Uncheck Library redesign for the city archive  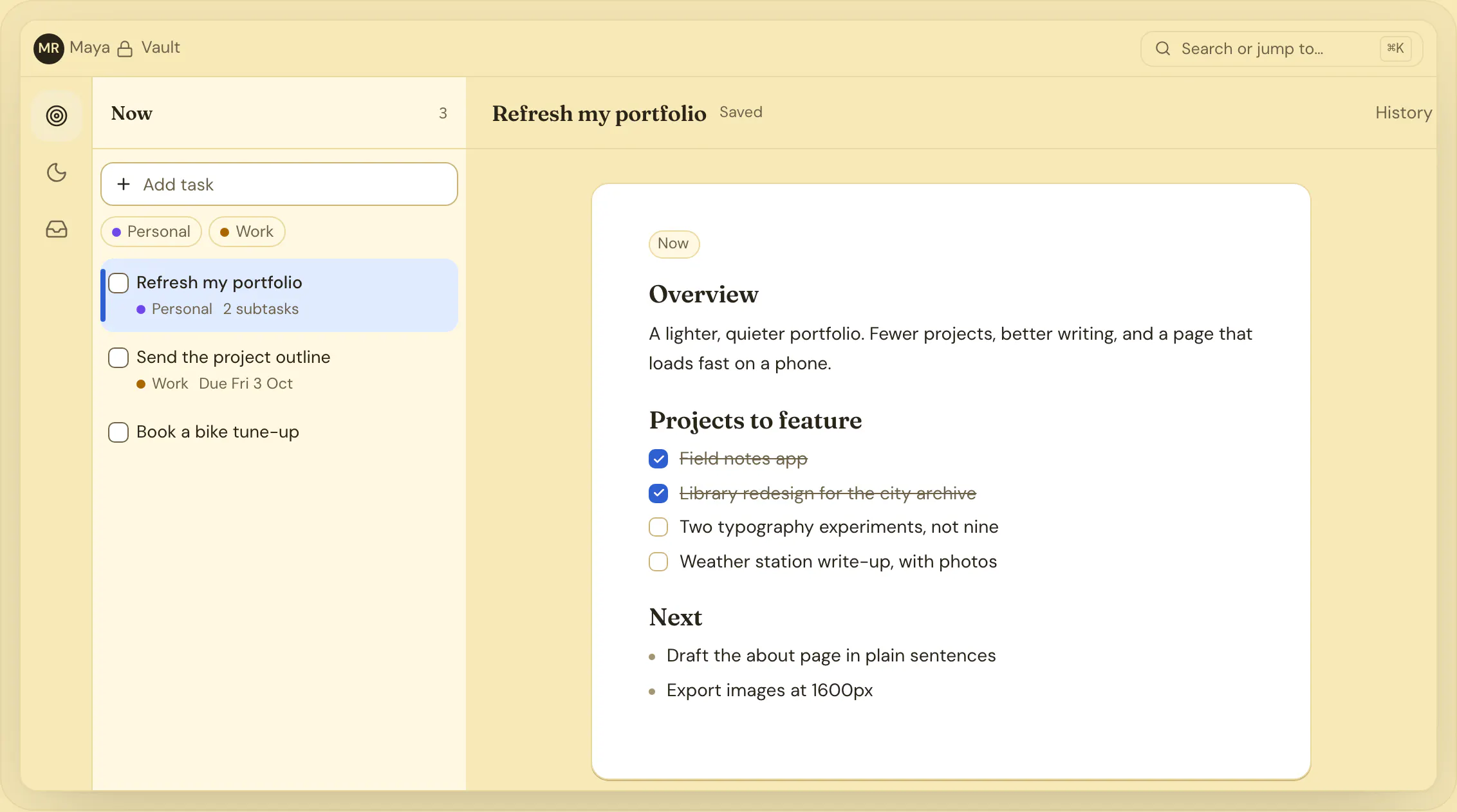coord(658,494)
